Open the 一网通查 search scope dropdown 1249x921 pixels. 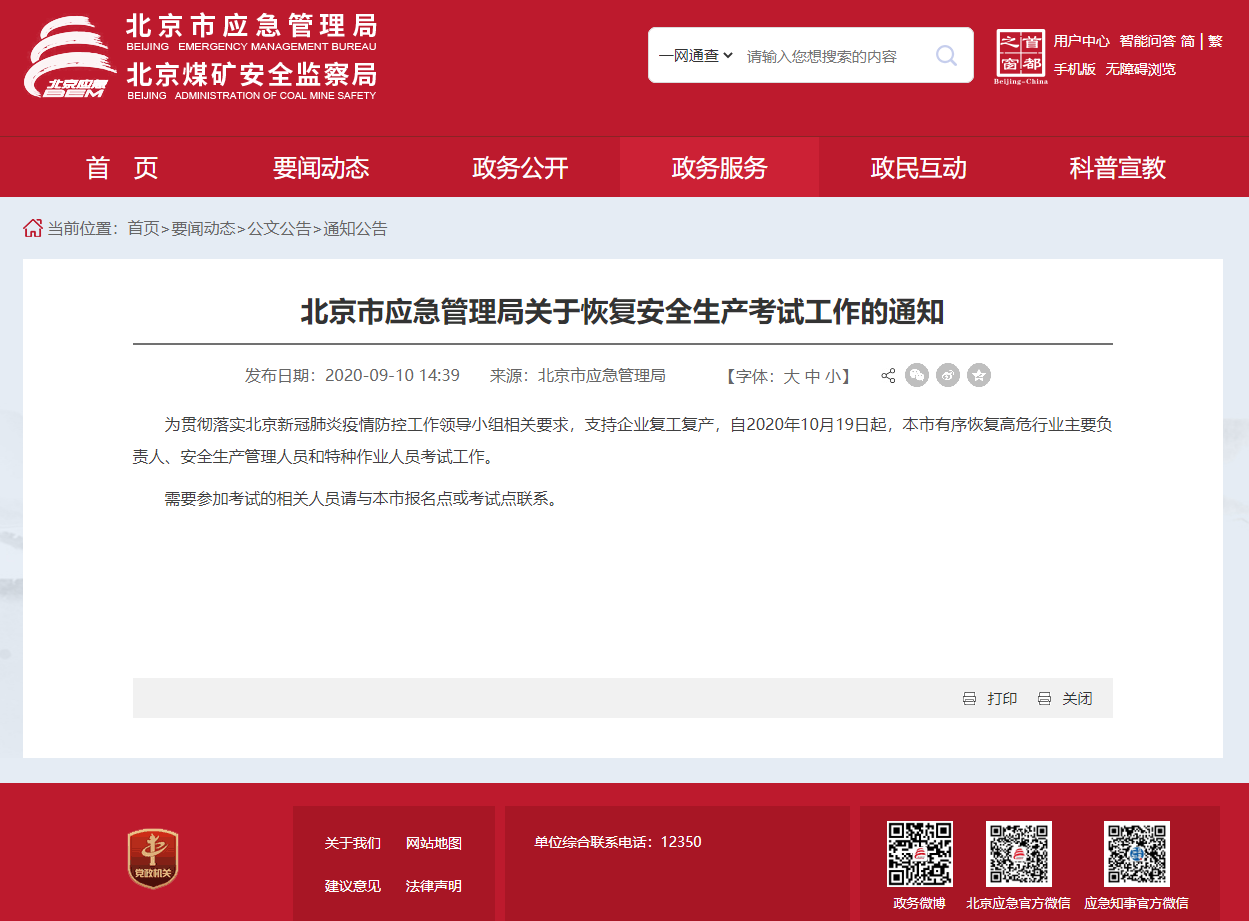coord(696,56)
